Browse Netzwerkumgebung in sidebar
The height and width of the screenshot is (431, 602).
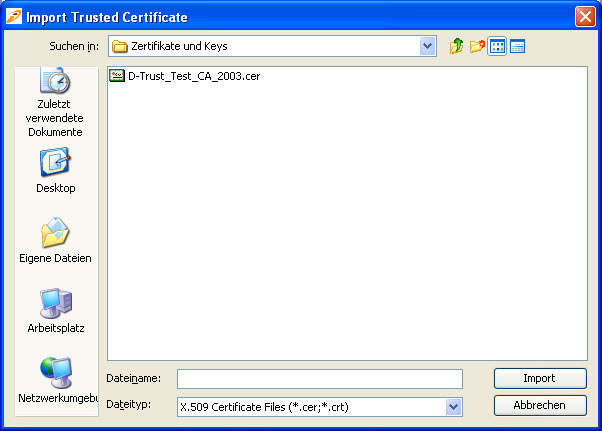55,378
